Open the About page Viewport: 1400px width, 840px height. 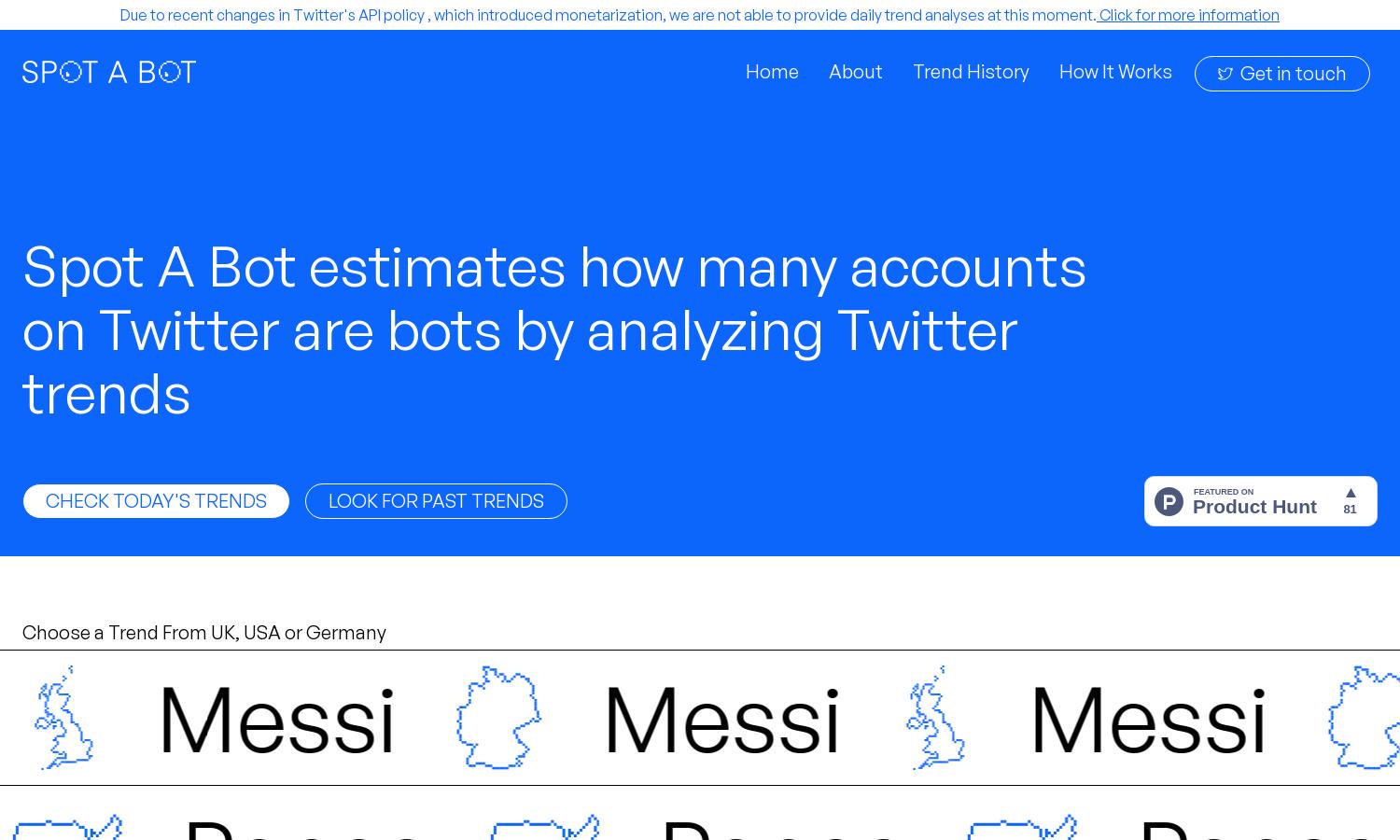[855, 72]
